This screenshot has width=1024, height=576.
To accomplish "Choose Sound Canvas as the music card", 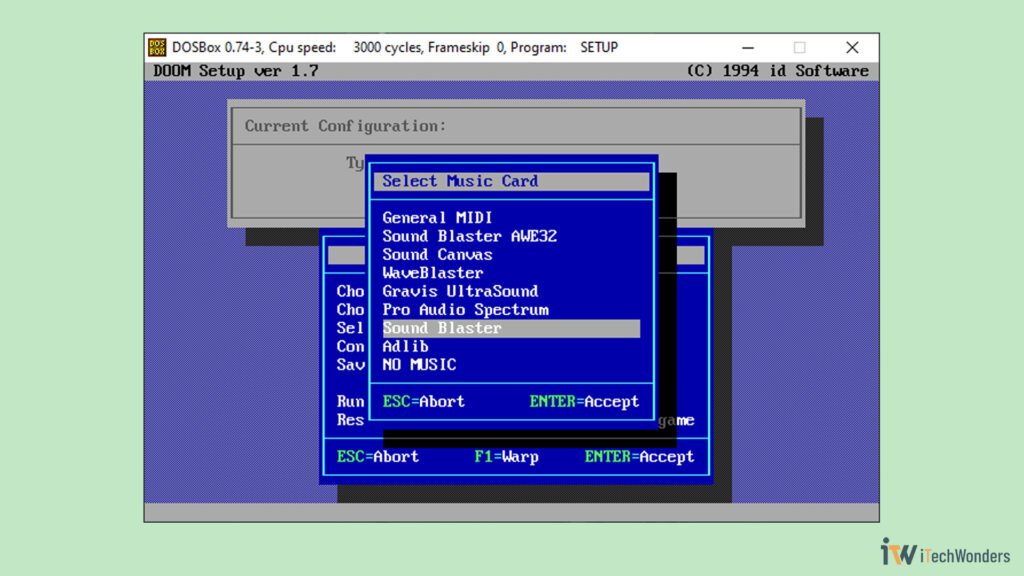I will click(436, 255).
